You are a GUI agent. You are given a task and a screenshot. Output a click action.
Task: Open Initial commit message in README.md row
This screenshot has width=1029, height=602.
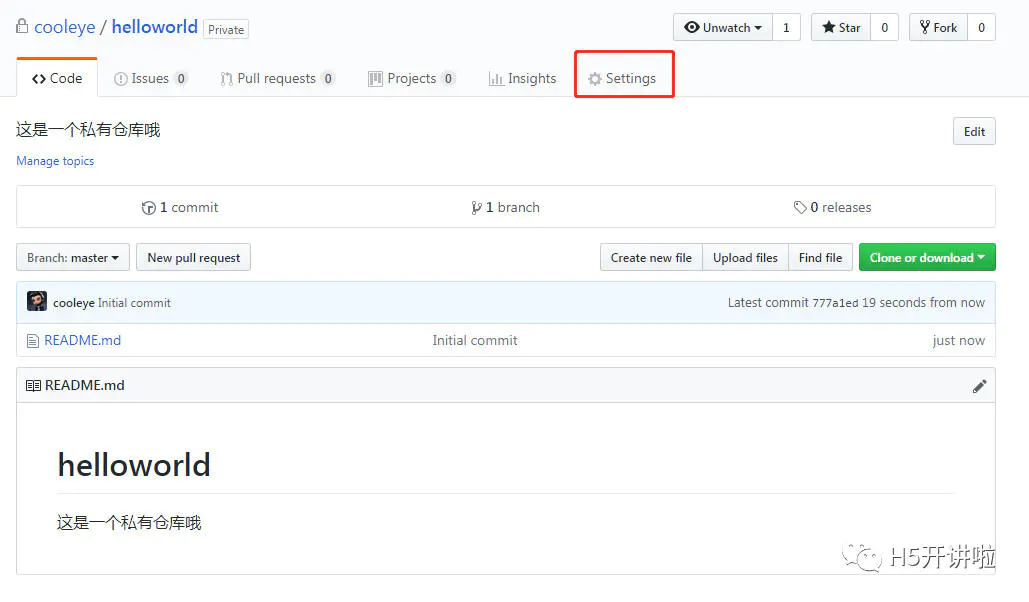[x=474, y=340]
